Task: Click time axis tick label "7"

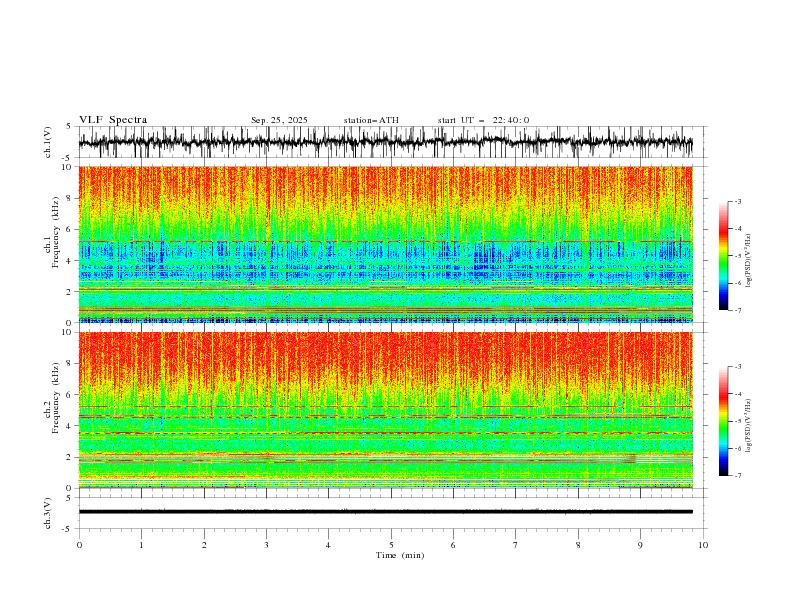Action: pos(516,545)
